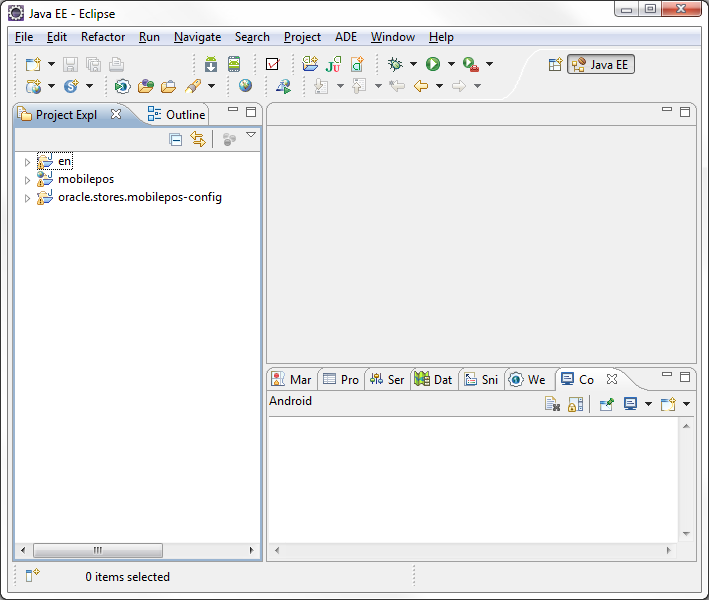709x600 pixels.
Task: Open the External Tools dropdown arrow
Action: click(489, 64)
